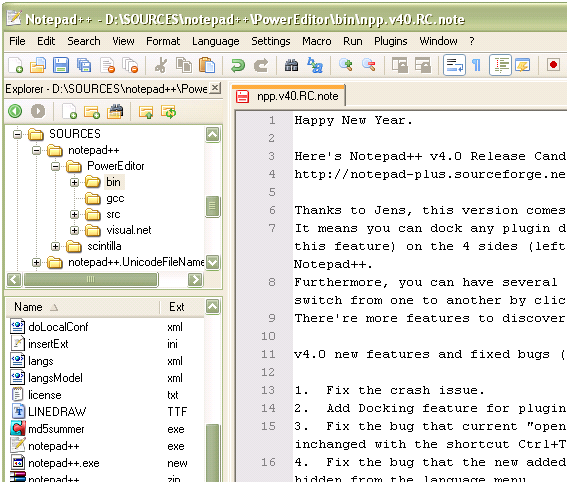Toggle the word wrap toolbar button
The height and width of the screenshot is (484, 569).
click(x=454, y=65)
